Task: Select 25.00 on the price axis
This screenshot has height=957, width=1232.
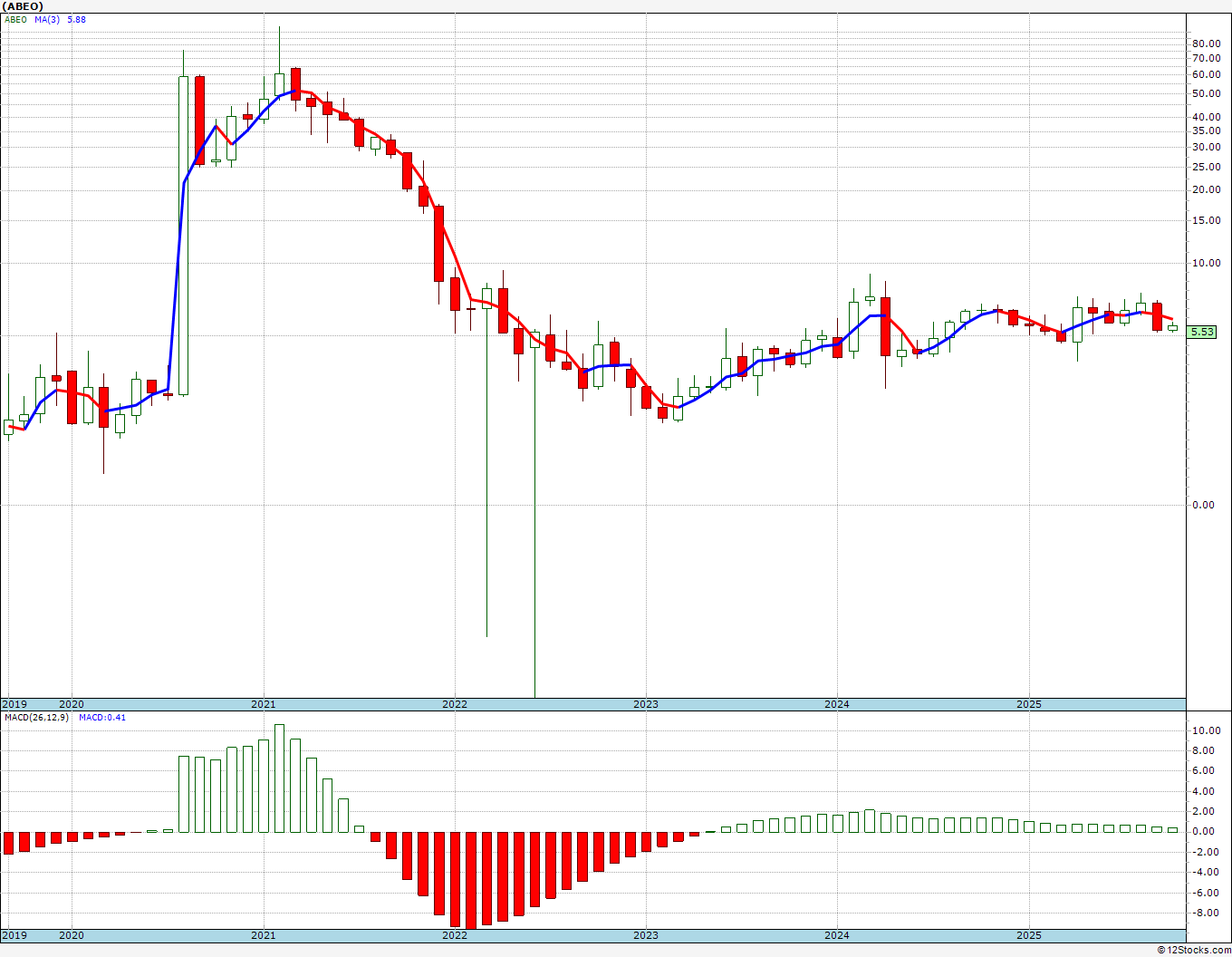Action: coord(1205,167)
